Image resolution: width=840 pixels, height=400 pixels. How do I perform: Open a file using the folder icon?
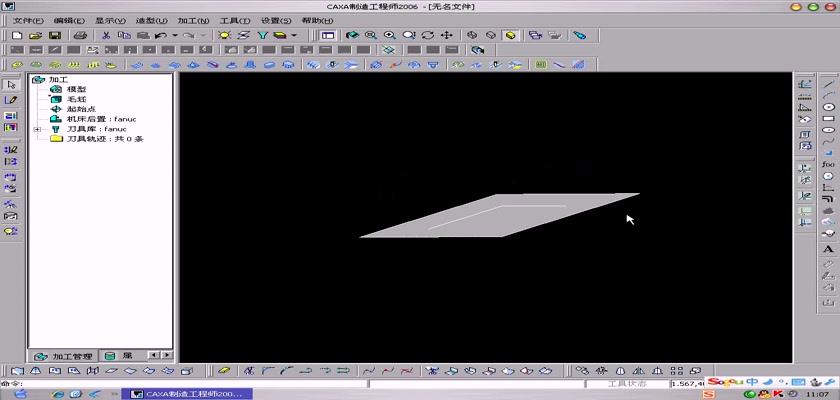[35, 35]
